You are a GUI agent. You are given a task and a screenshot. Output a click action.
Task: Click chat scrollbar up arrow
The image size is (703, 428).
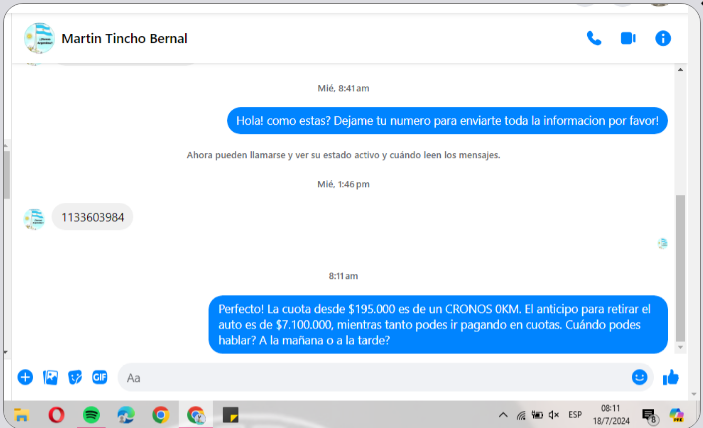tap(680, 69)
